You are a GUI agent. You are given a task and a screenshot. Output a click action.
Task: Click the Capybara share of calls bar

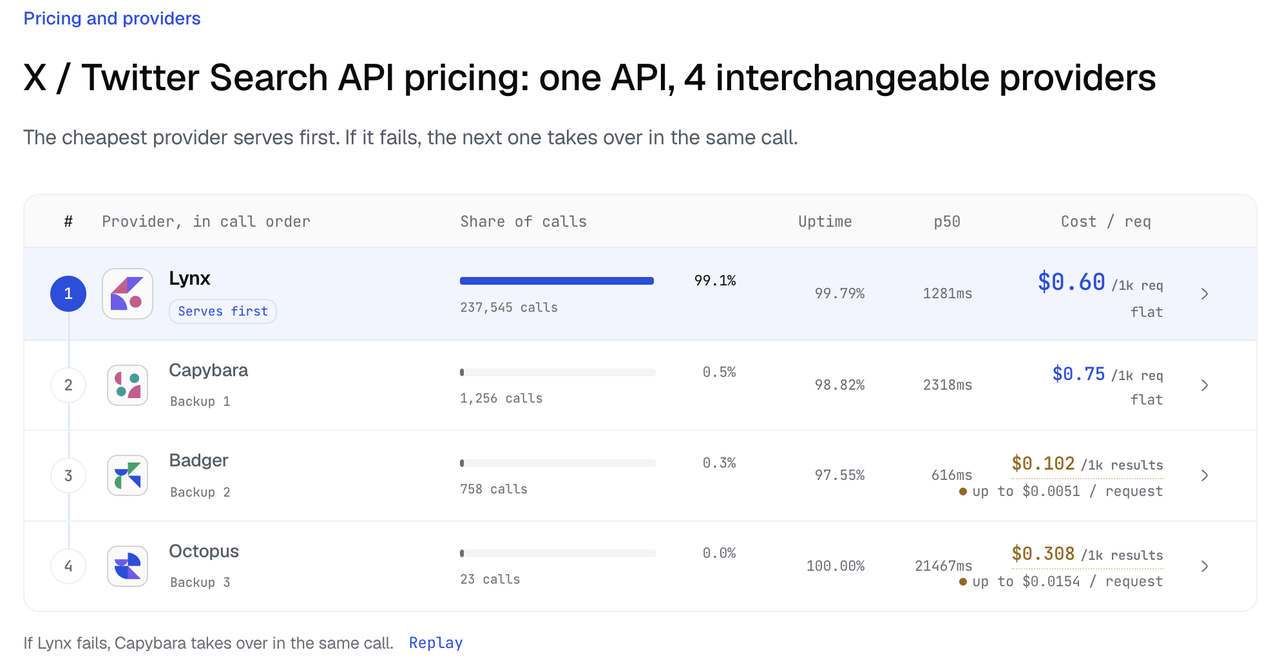558,372
